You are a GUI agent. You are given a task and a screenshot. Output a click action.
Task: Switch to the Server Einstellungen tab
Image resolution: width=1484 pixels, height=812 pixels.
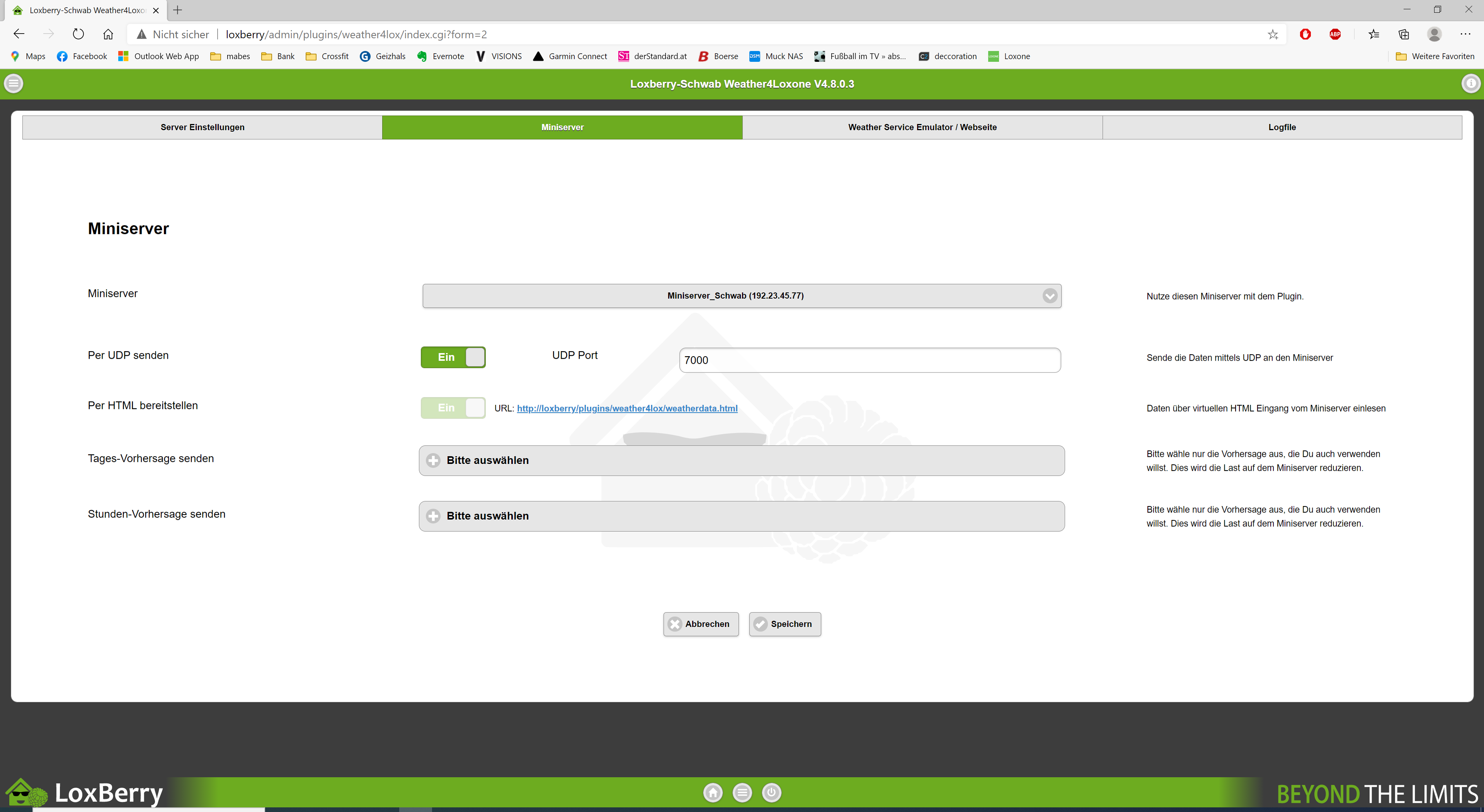[x=202, y=127]
